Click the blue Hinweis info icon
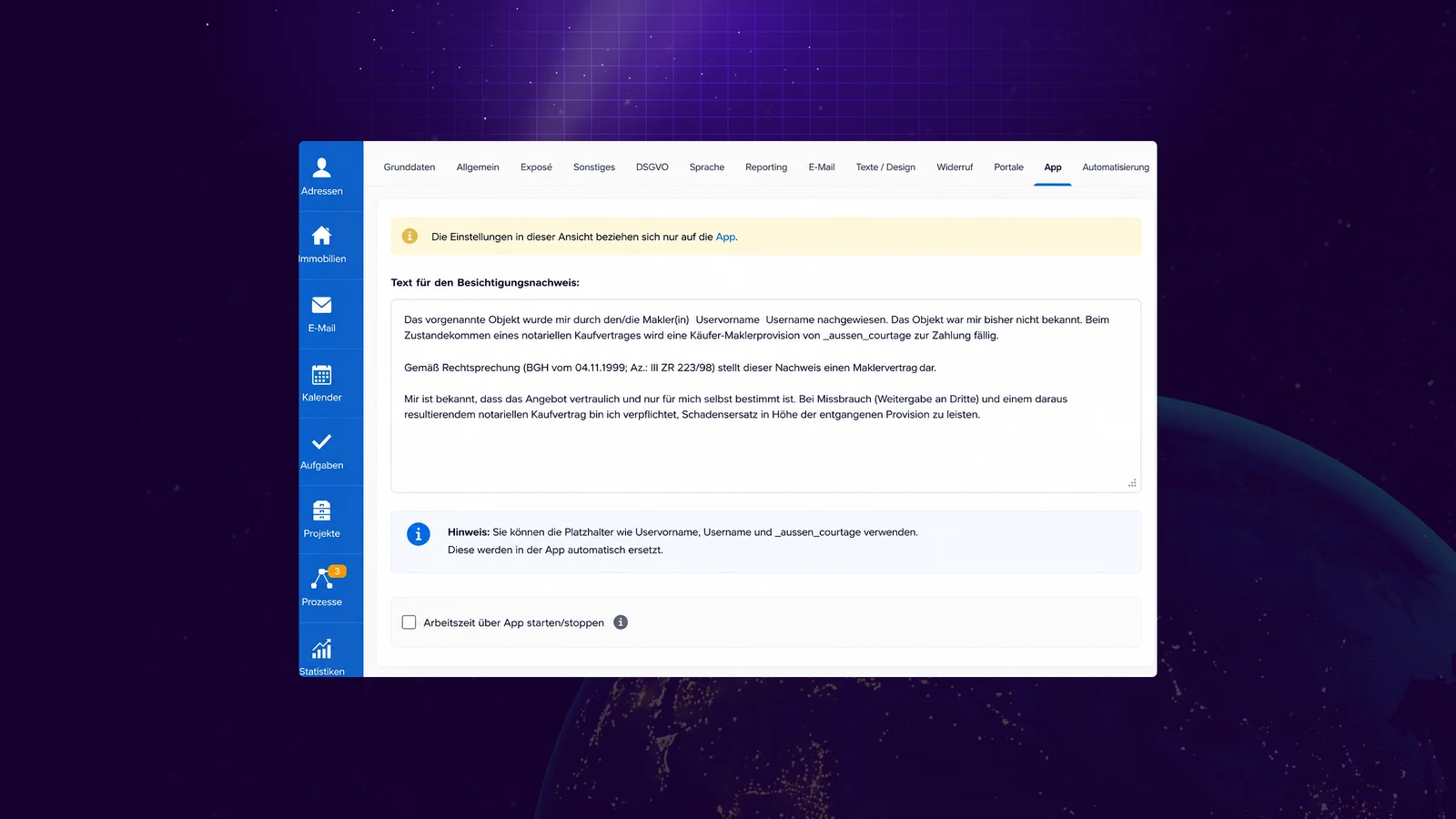This screenshot has height=819, width=1456. [x=418, y=534]
